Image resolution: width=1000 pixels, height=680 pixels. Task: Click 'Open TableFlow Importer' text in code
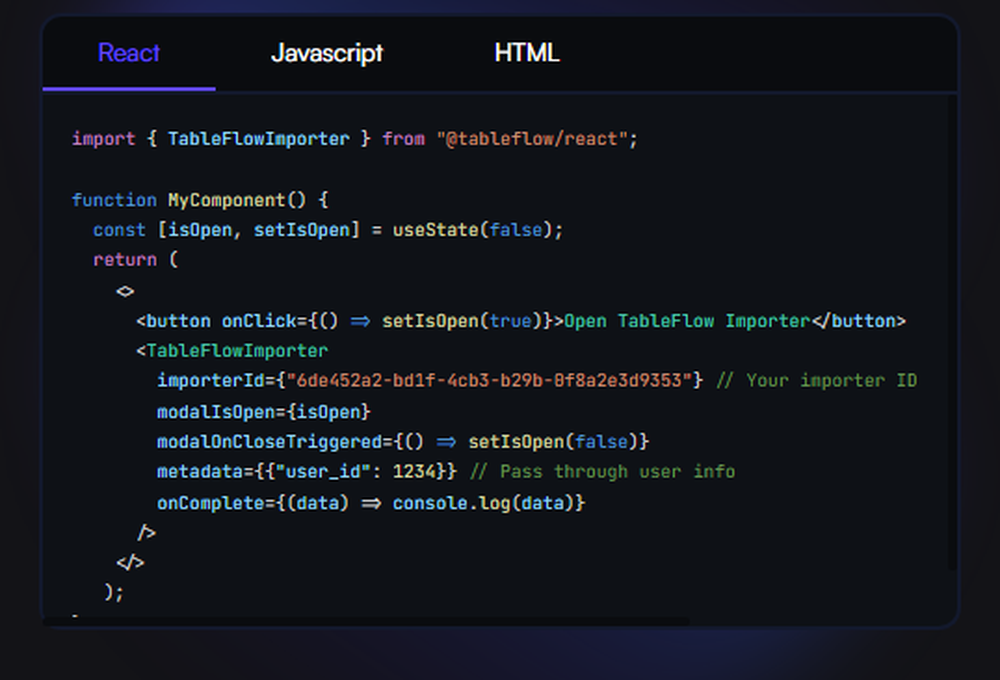[x=687, y=321]
